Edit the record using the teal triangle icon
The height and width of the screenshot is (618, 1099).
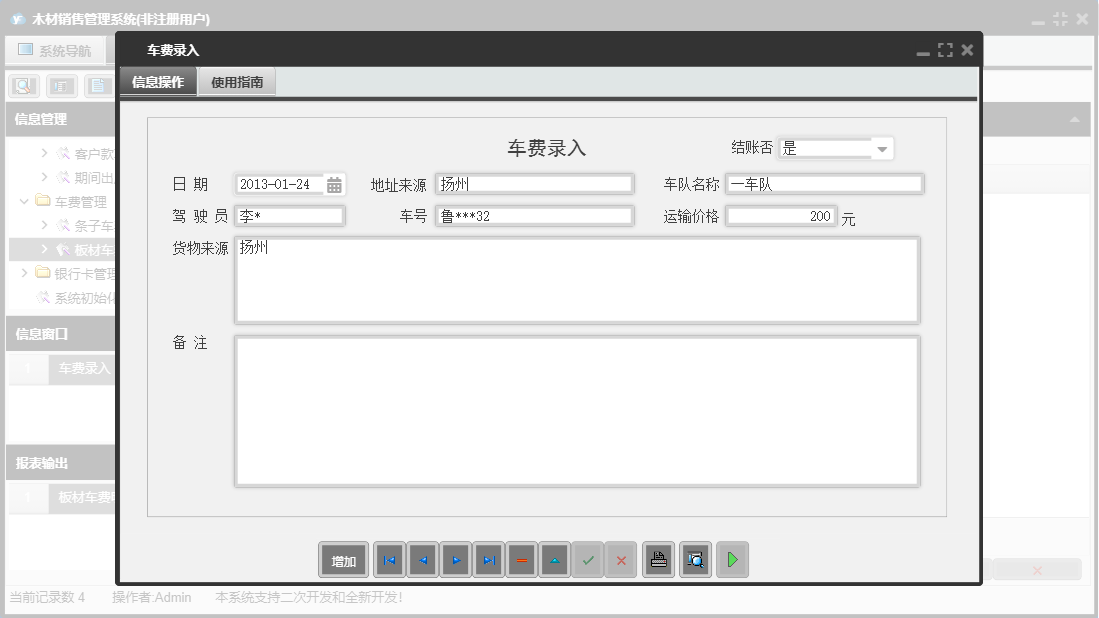[x=554, y=559]
